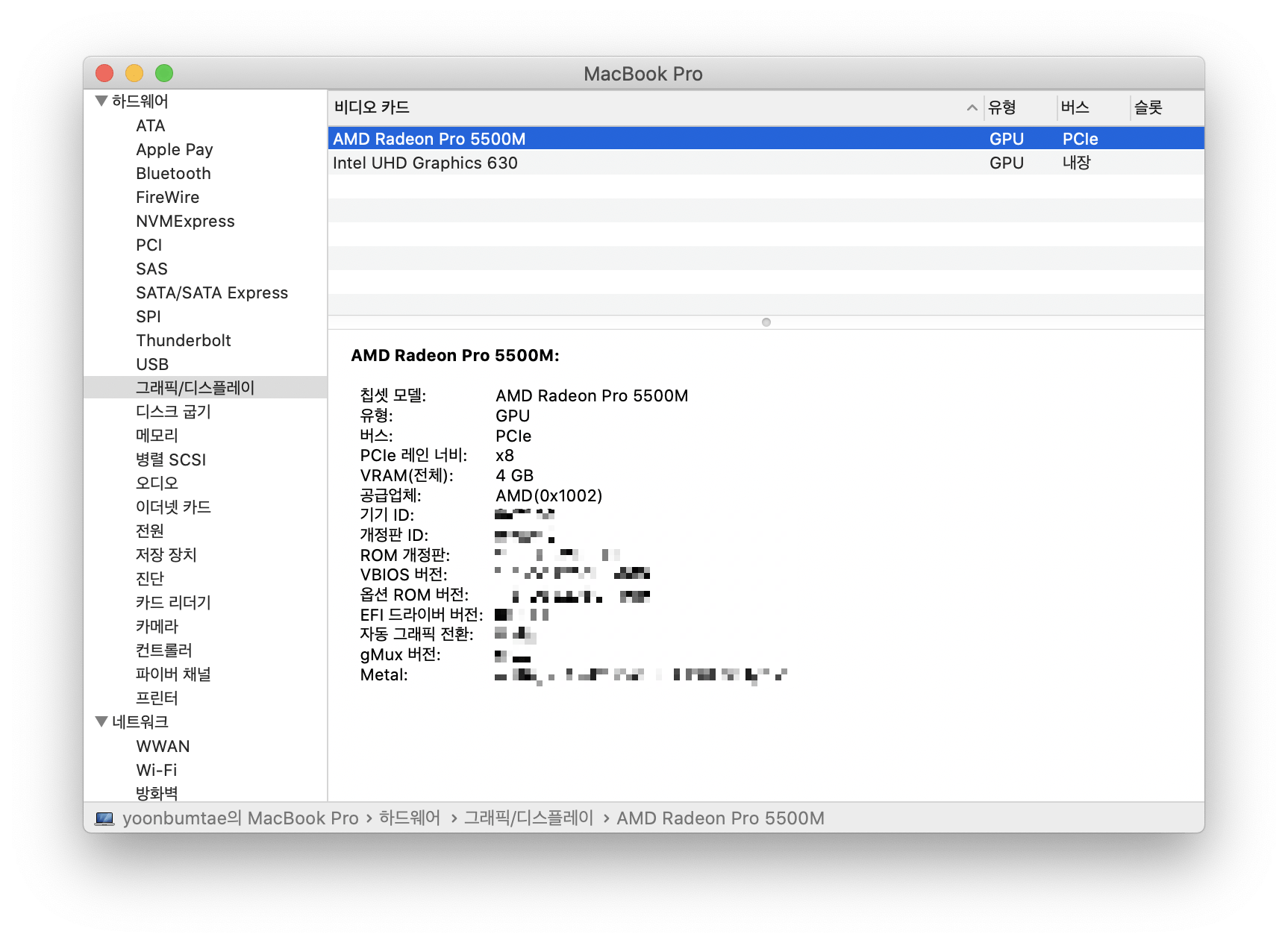This screenshot has height=943, width=1288.
Task: Open Wi-Fi under 네트워크
Action: [157, 770]
